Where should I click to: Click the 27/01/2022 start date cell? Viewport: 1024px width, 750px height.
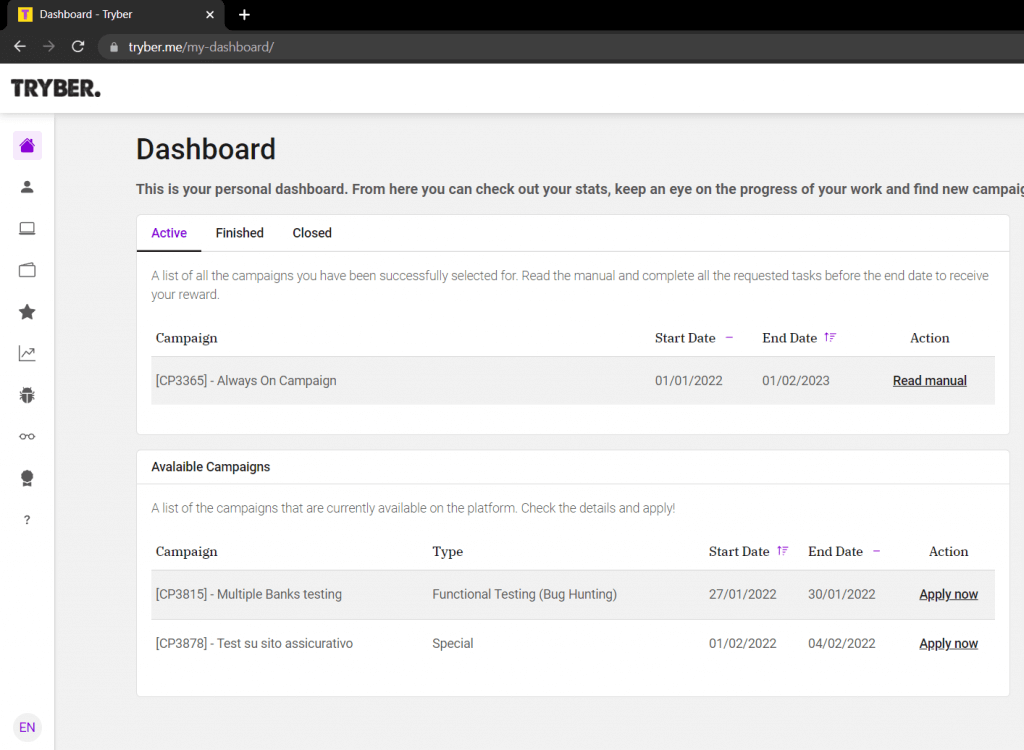[x=743, y=595]
